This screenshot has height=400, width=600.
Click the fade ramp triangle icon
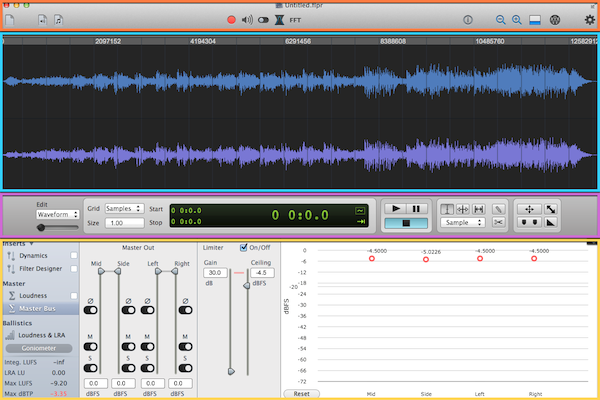(x=551, y=222)
